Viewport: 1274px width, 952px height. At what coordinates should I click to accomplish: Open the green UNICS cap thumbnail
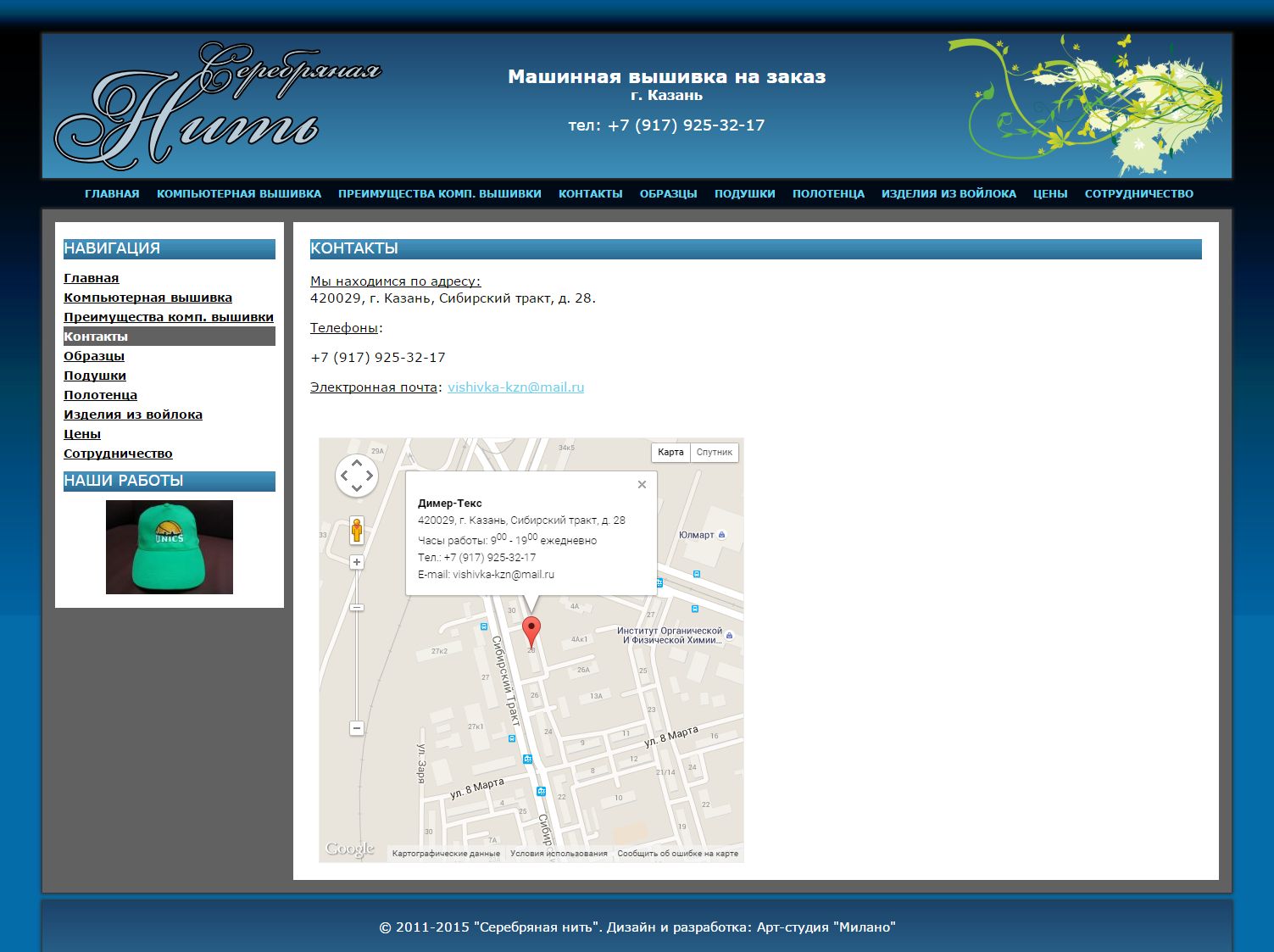pos(170,547)
